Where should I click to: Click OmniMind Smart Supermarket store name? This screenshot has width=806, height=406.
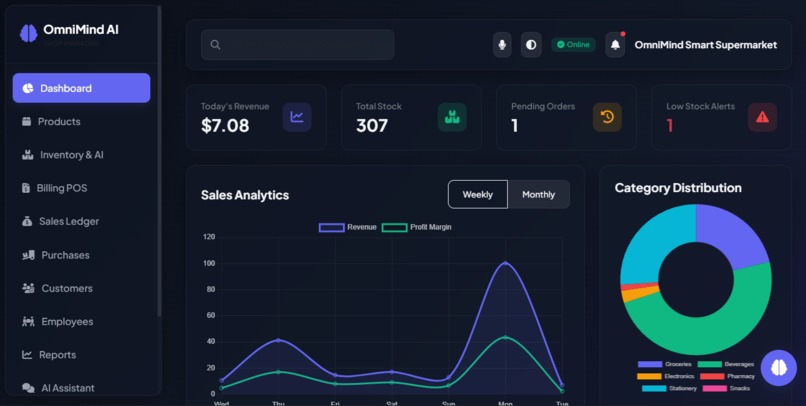706,45
